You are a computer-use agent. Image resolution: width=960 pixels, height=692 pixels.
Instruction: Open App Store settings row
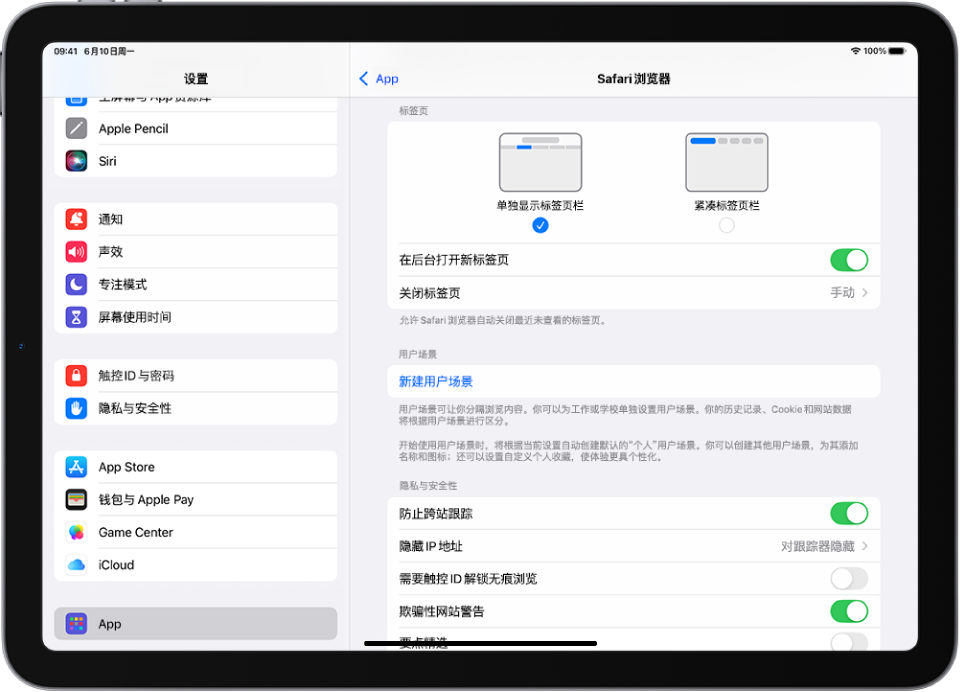(195, 467)
